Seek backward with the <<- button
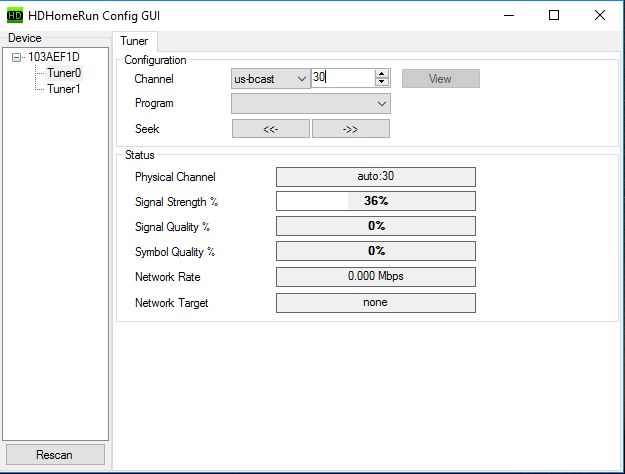This screenshot has height=474, width=625. [x=271, y=129]
